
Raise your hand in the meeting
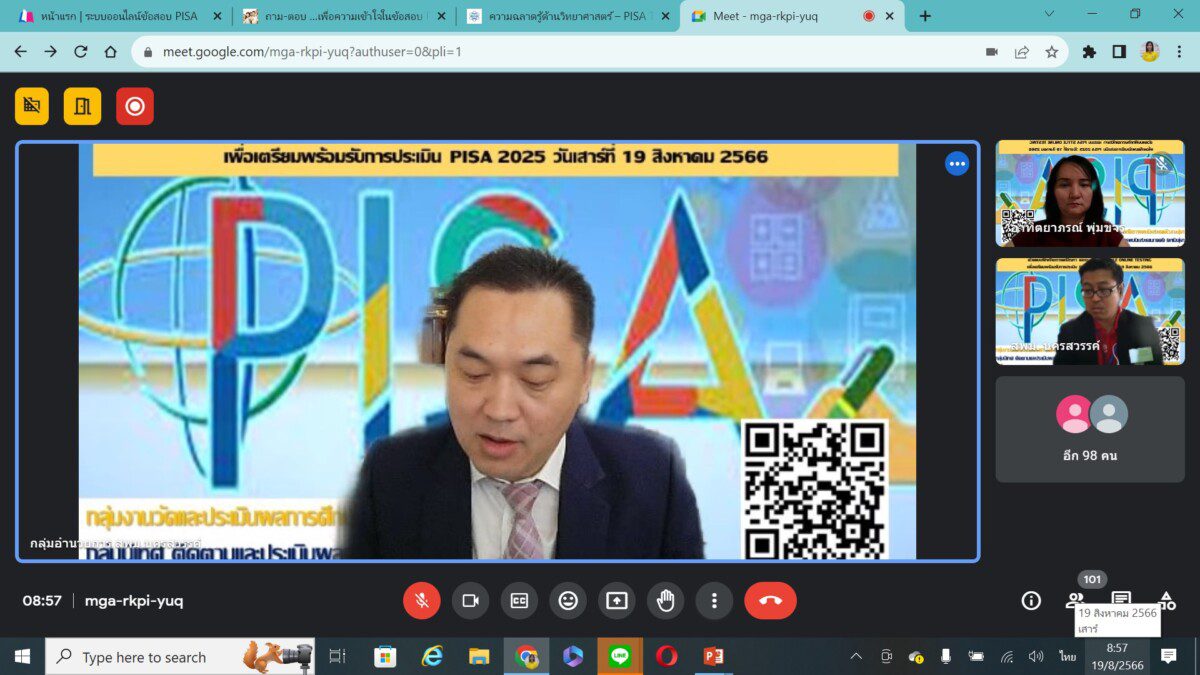coord(666,600)
